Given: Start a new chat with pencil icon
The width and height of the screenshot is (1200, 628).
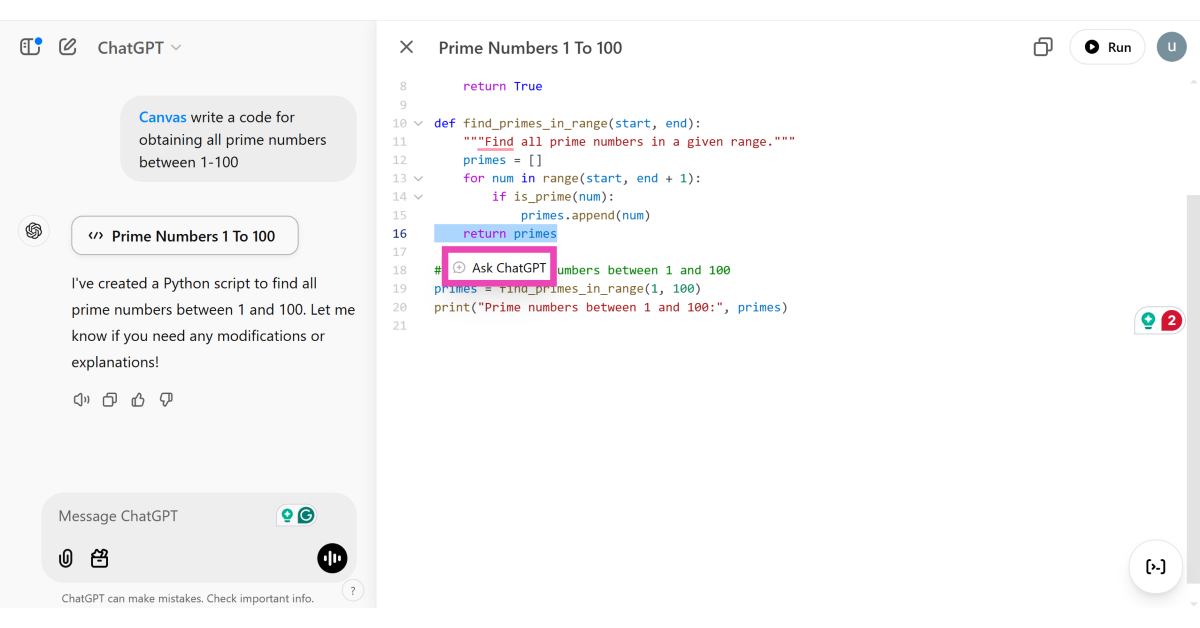Looking at the screenshot, I should coord(68,47).
